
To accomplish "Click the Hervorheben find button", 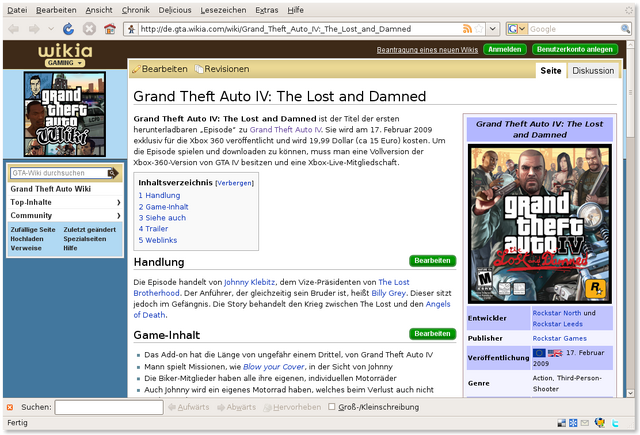I will click(292, 407).
